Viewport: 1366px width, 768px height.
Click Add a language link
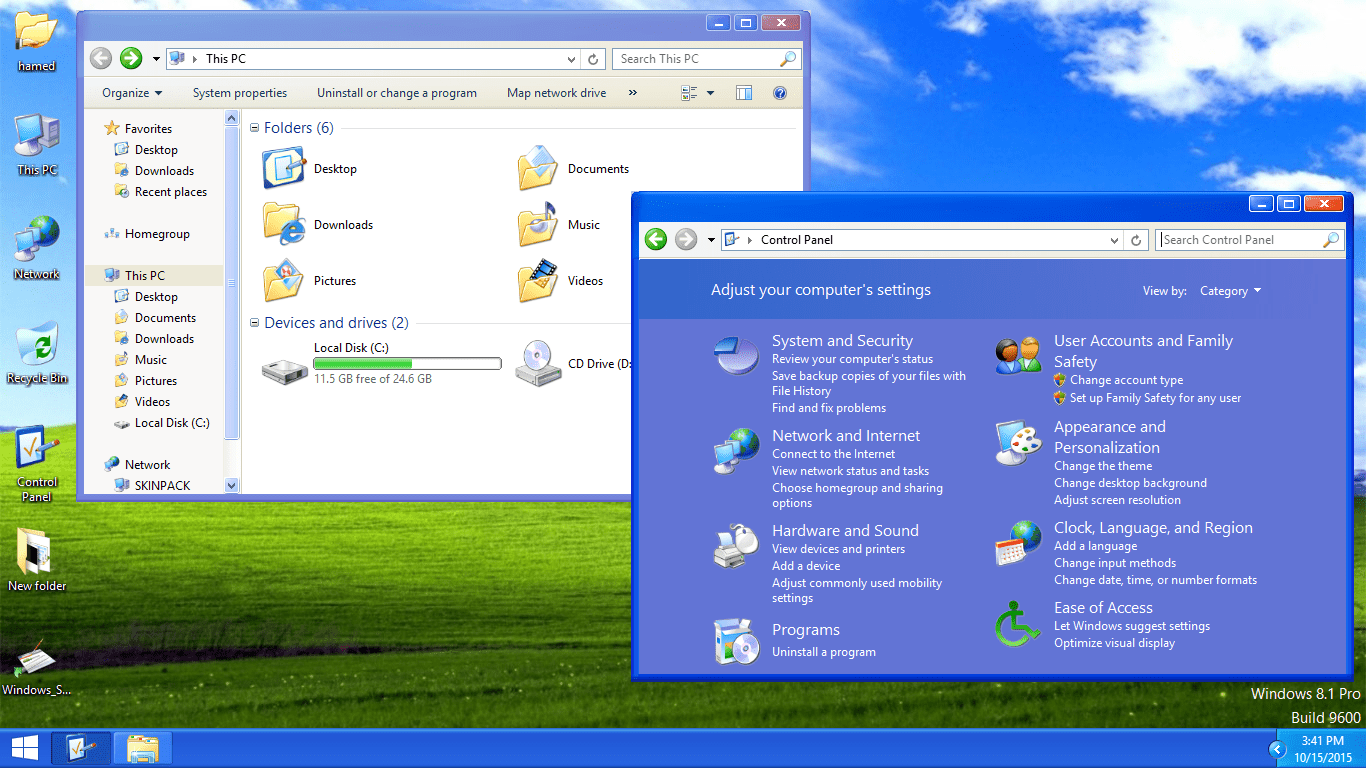[x=1095, y=546]
